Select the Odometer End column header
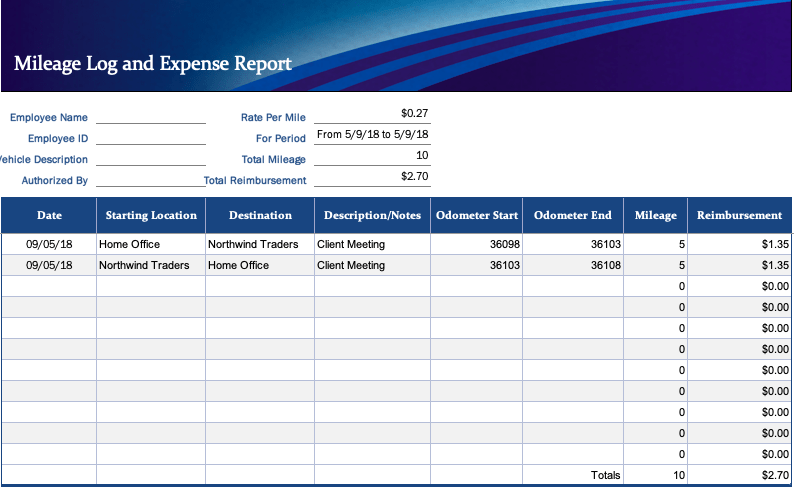 click(x=573, y=215)
